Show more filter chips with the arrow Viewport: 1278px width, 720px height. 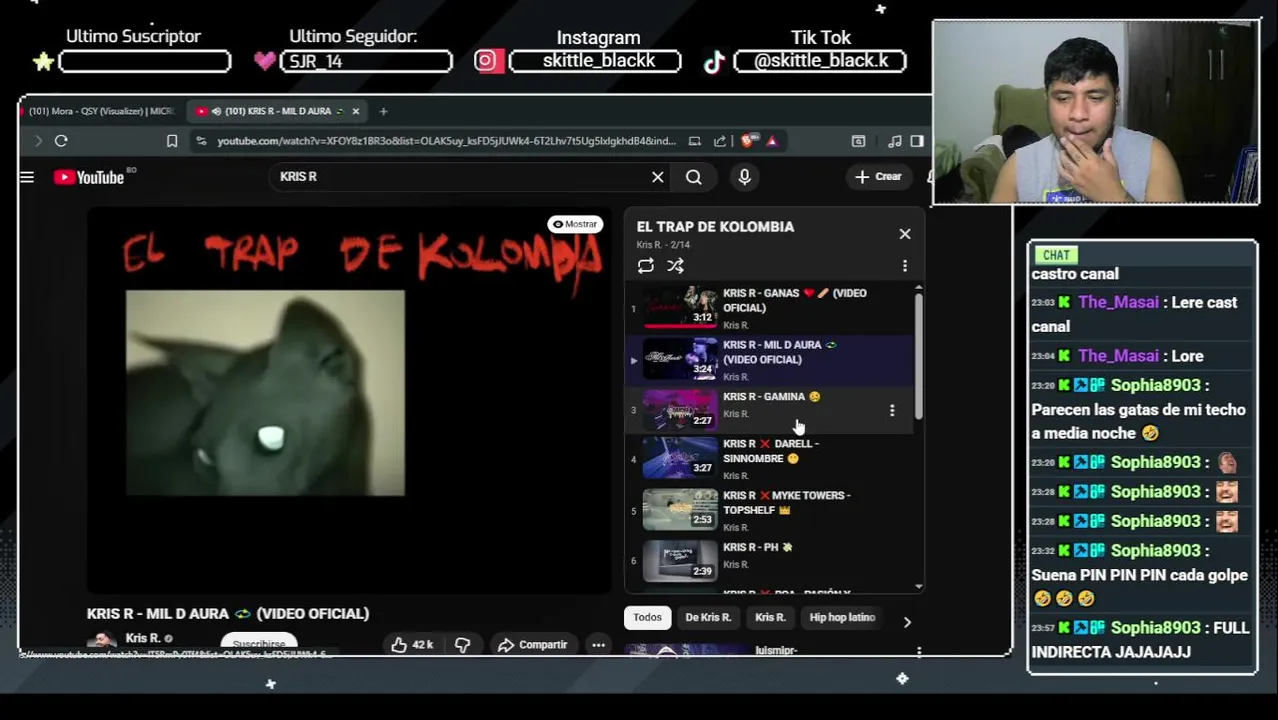[907, 621]
